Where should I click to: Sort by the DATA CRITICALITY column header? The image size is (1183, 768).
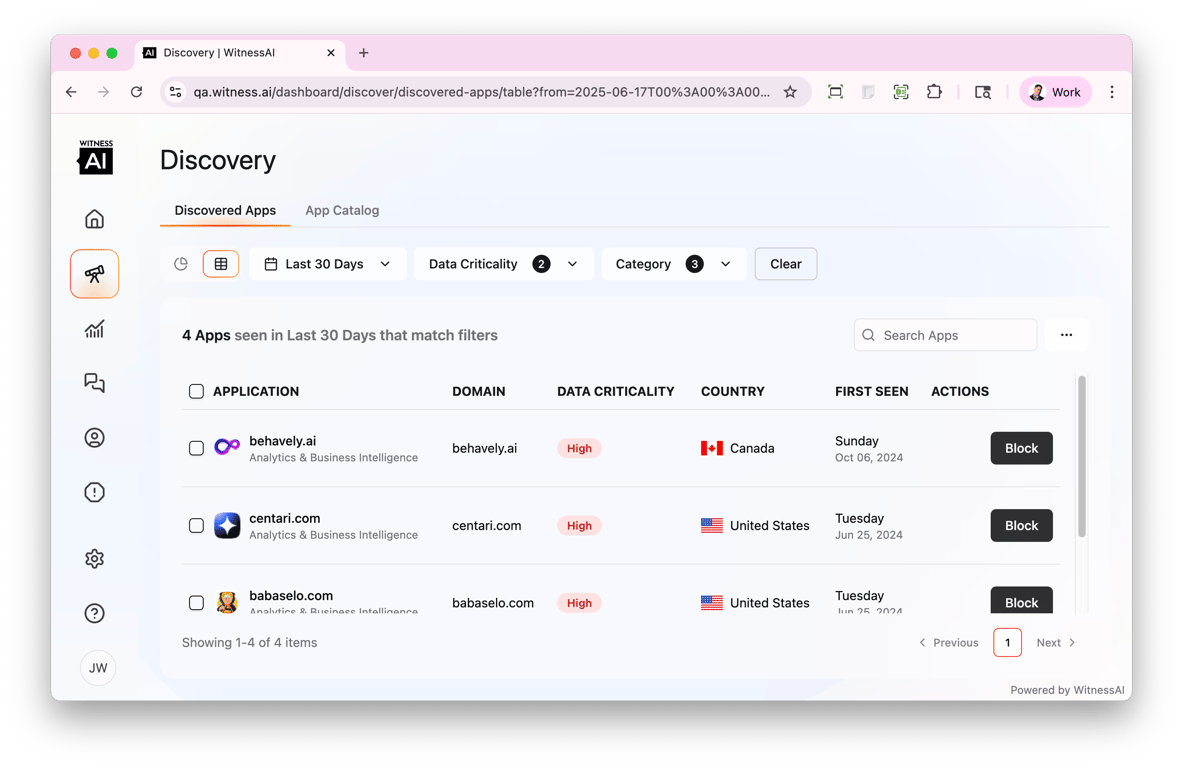pos(616,392)
